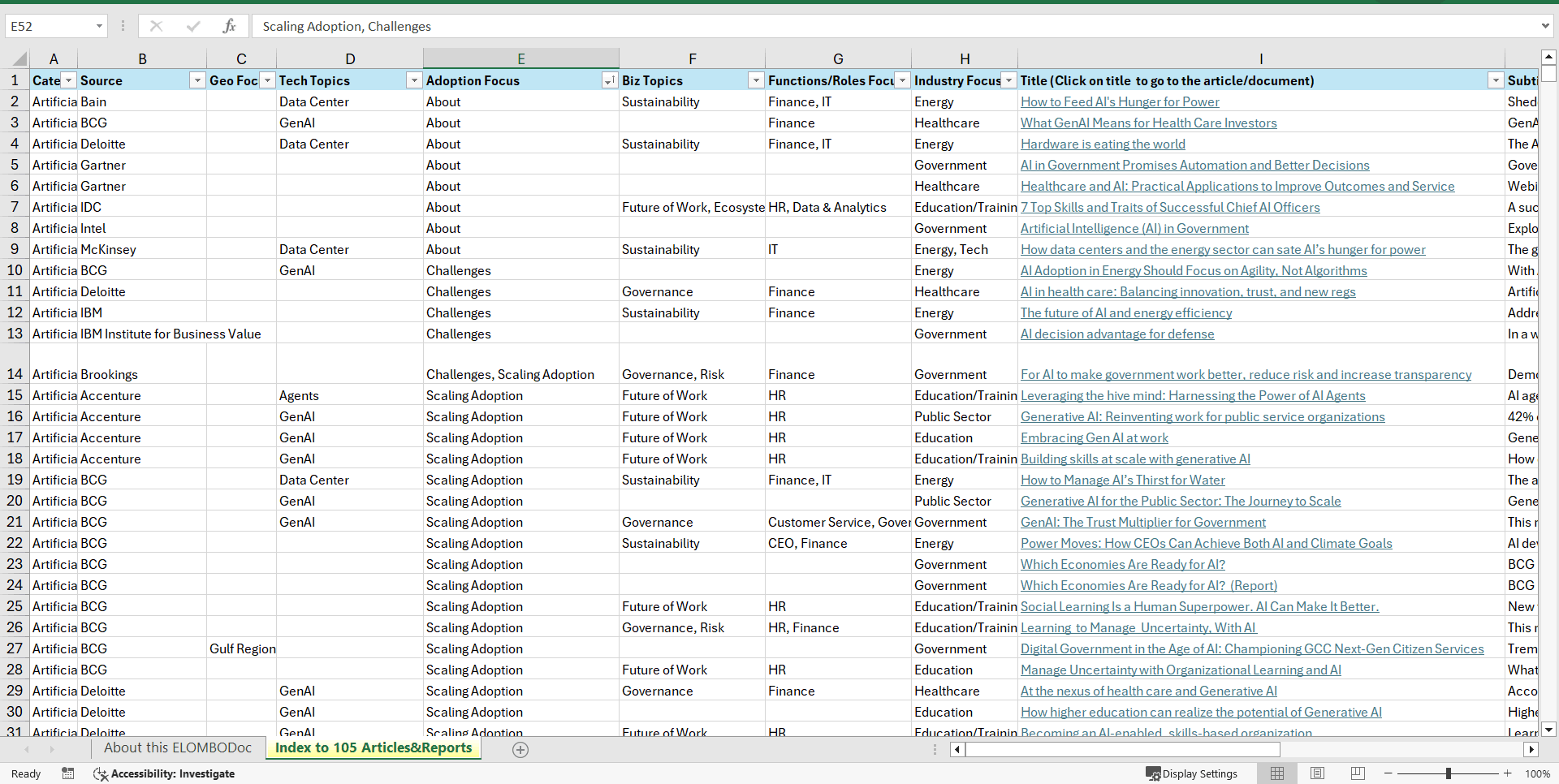Click the Cancel (X) formula bar icon

[156, 26]
